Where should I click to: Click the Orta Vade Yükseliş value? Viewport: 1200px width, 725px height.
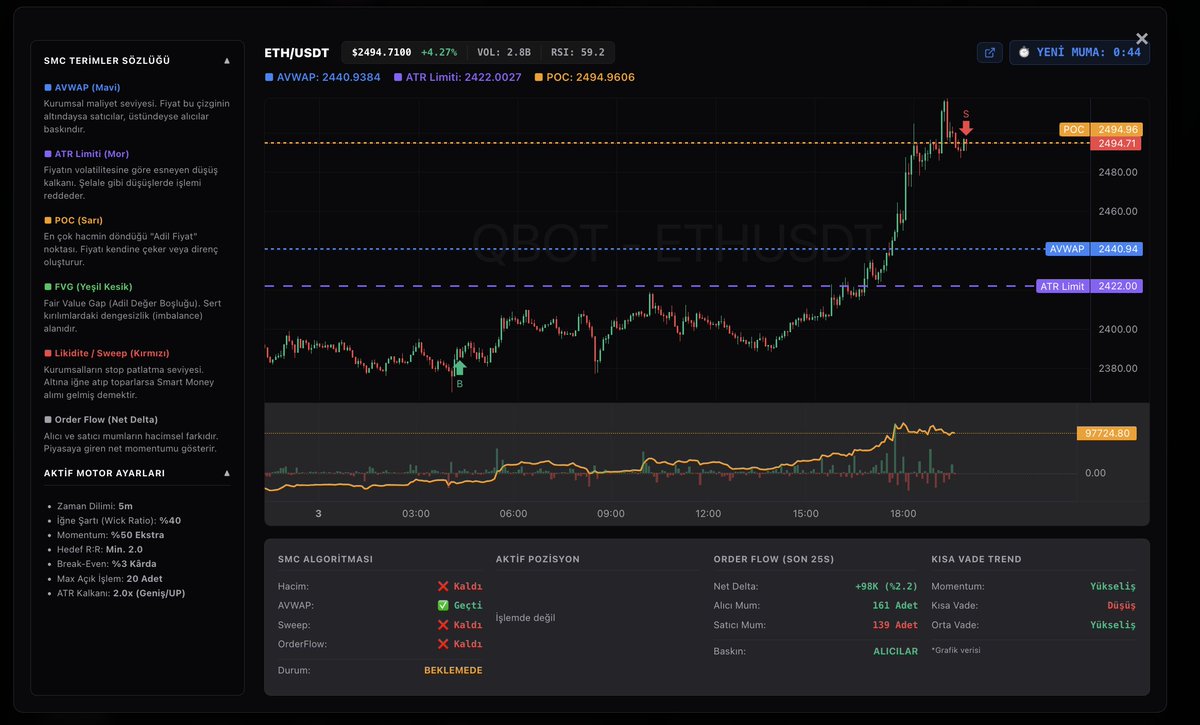pos(1113,625)
